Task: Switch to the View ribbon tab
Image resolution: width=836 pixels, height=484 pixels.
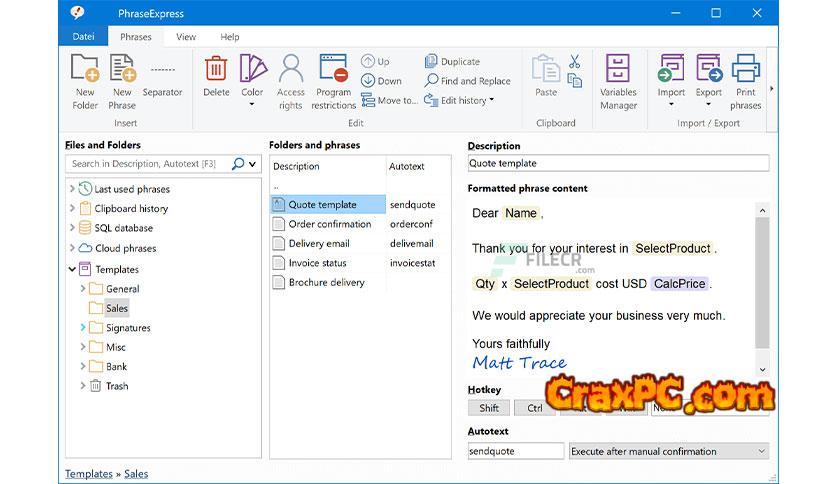Action: pyautogui.click(x=186, y=37)
